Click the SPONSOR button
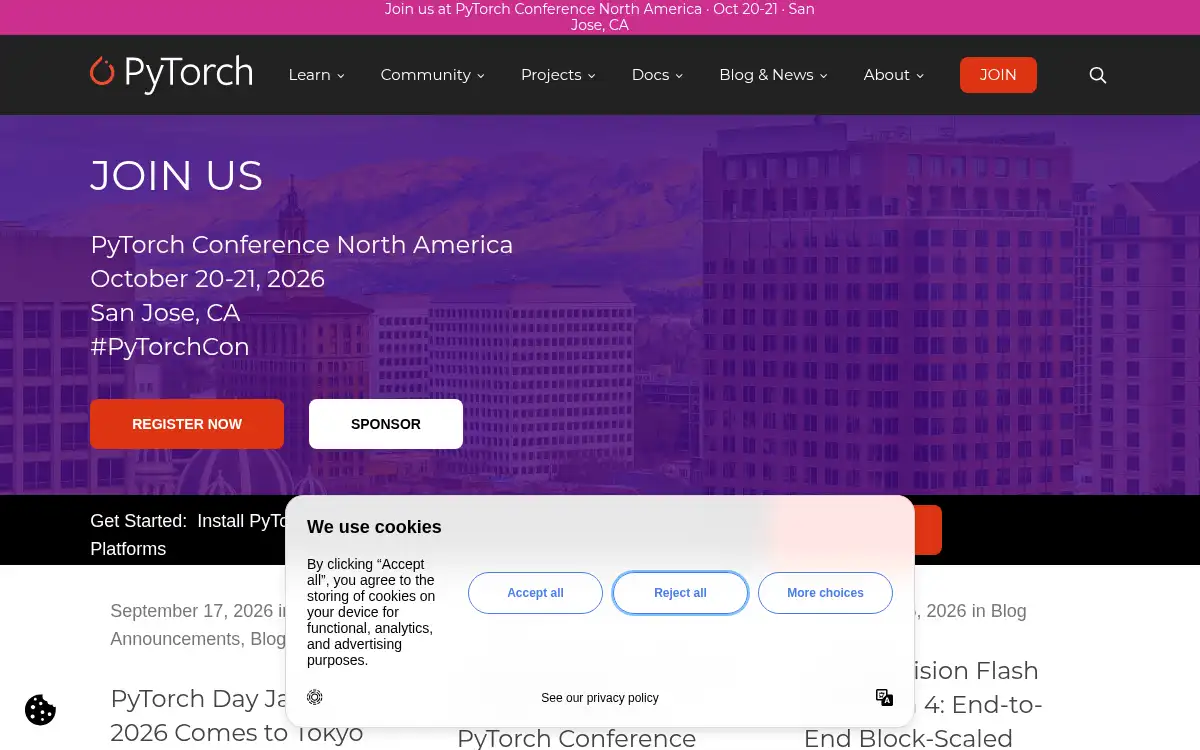1200x750 pixels. [386, 424]
